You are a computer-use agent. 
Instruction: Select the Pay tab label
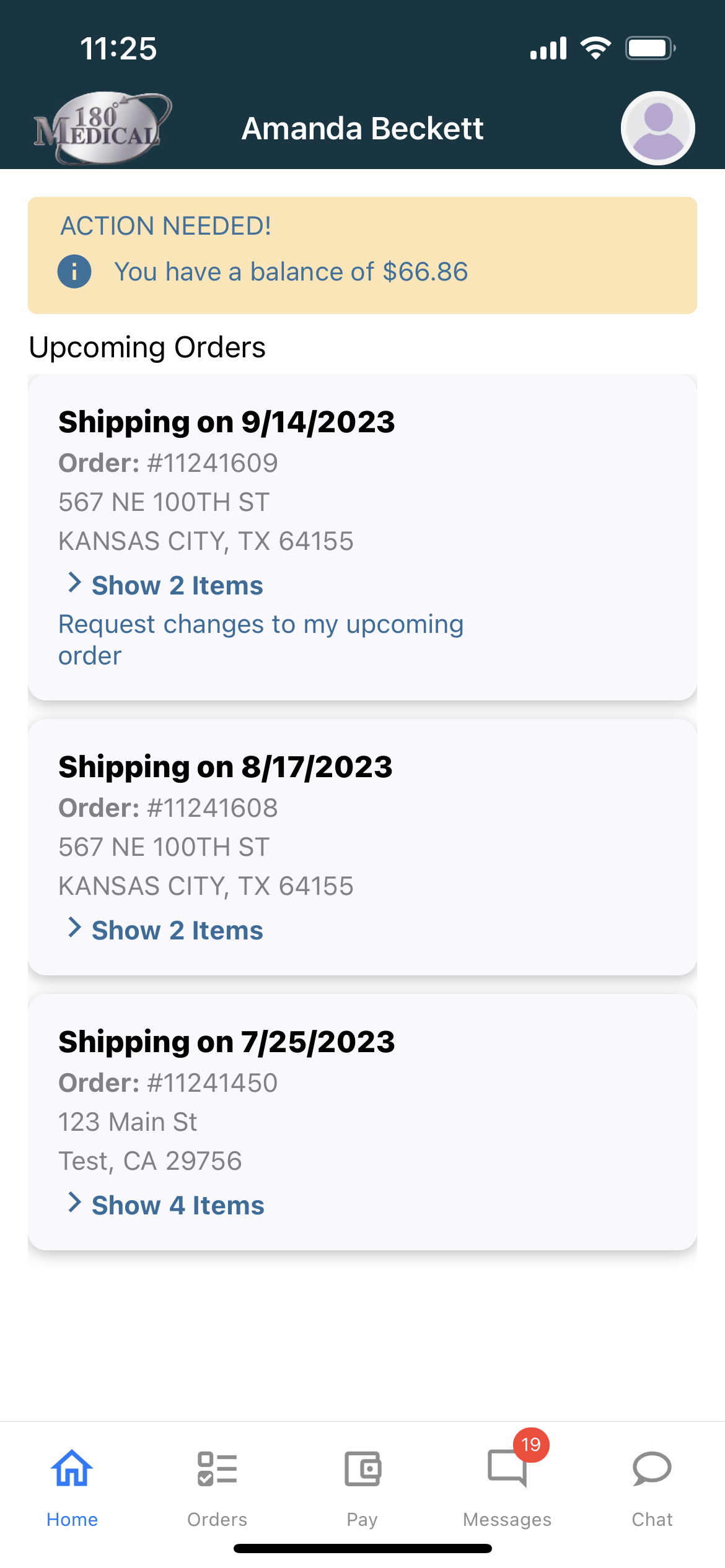362,1520
